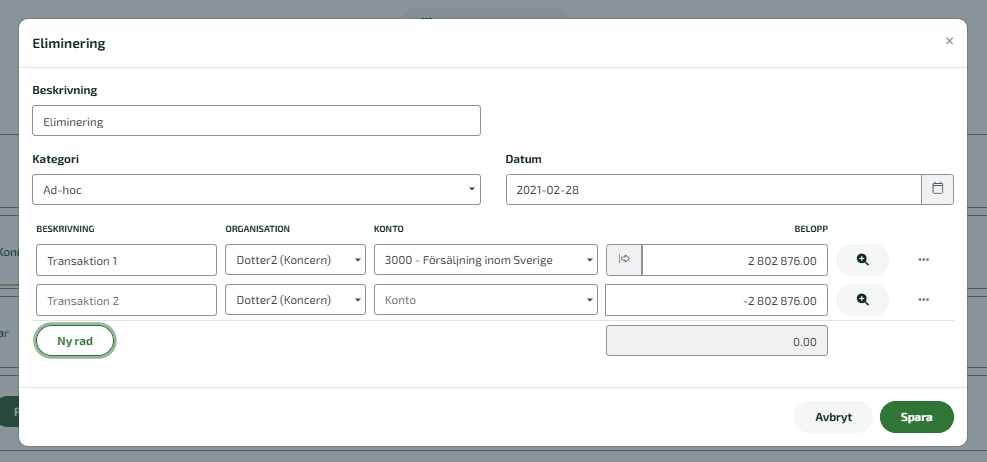Screen dimensions: 987x462
Task: Click the Spara button
Action: tap(916, 417)
